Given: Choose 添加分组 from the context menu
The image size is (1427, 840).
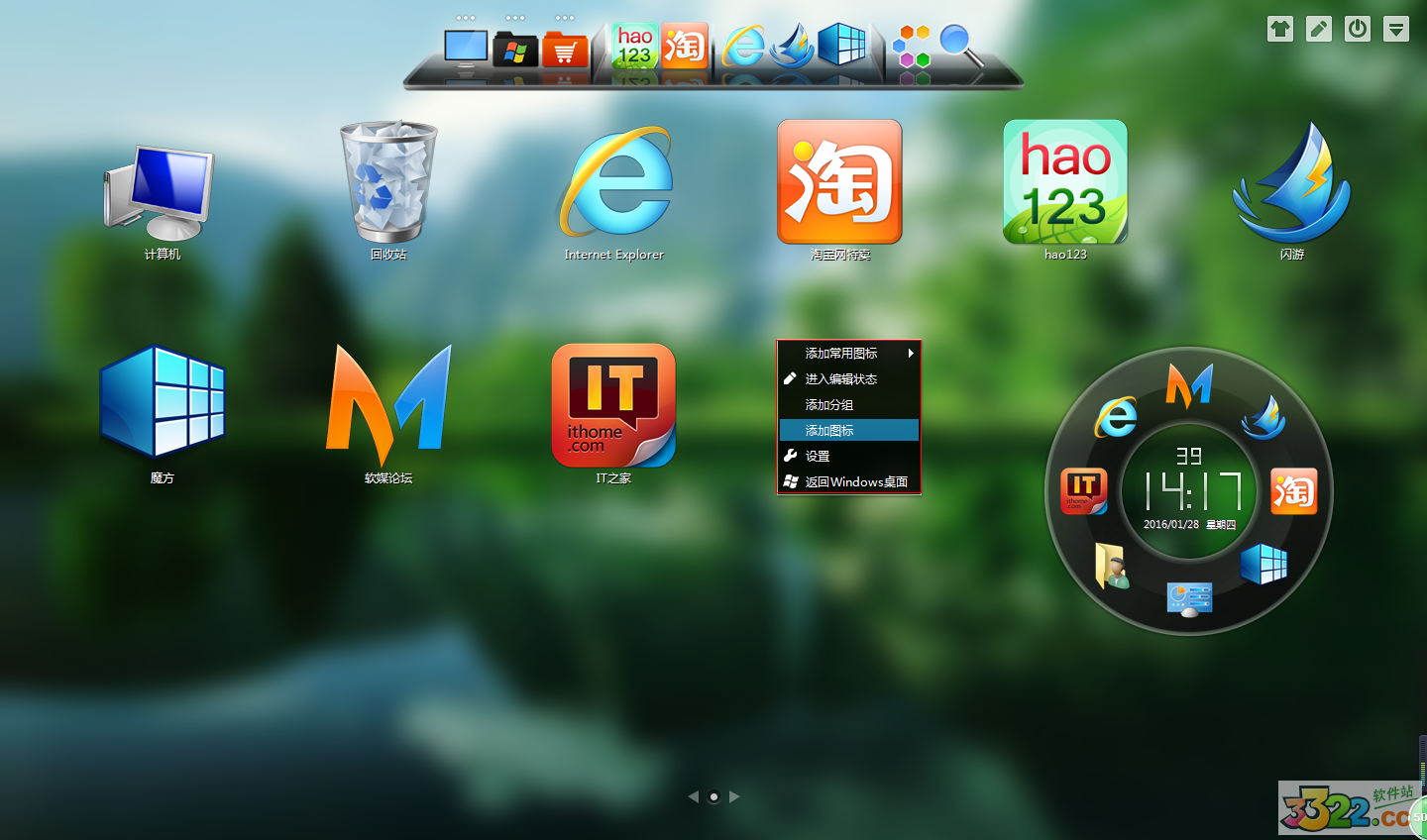Looking at the screenshot, I should pos(849,405).
